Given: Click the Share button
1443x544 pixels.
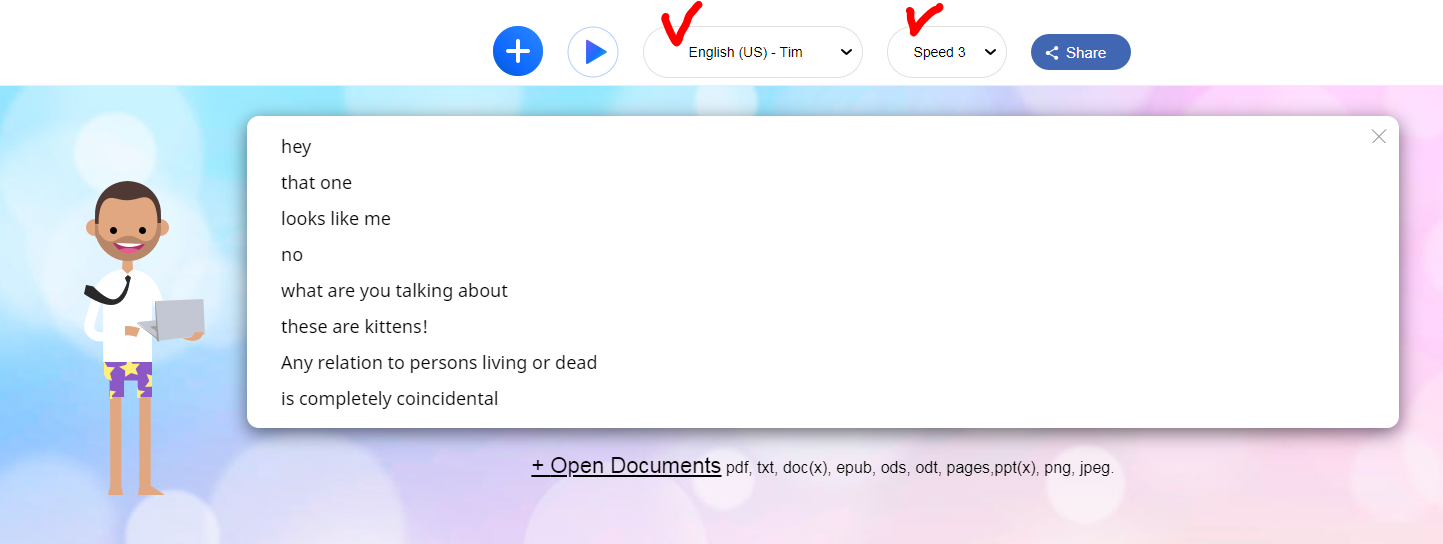Looking at the screenshot, I should click(x=1081, y=53).
